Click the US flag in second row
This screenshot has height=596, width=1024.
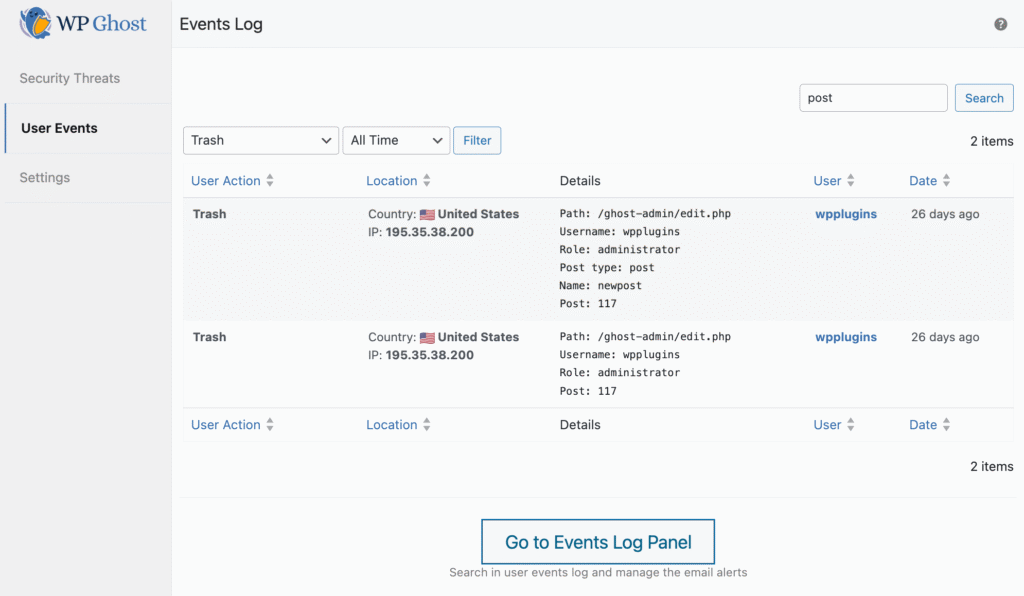[427, 337]
